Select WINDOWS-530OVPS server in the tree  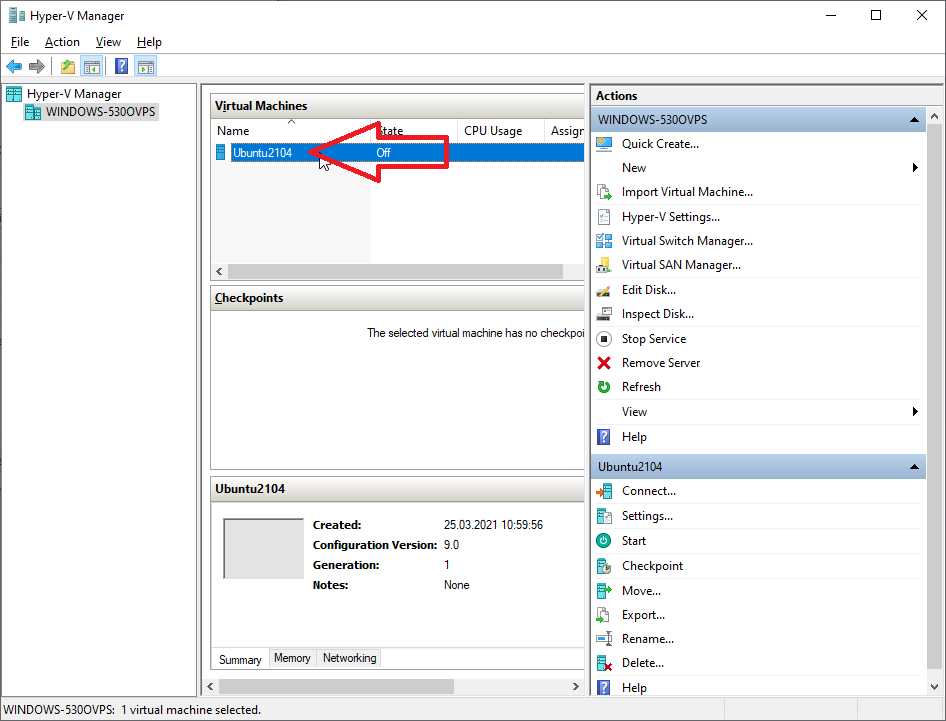(x=100, y=112)
